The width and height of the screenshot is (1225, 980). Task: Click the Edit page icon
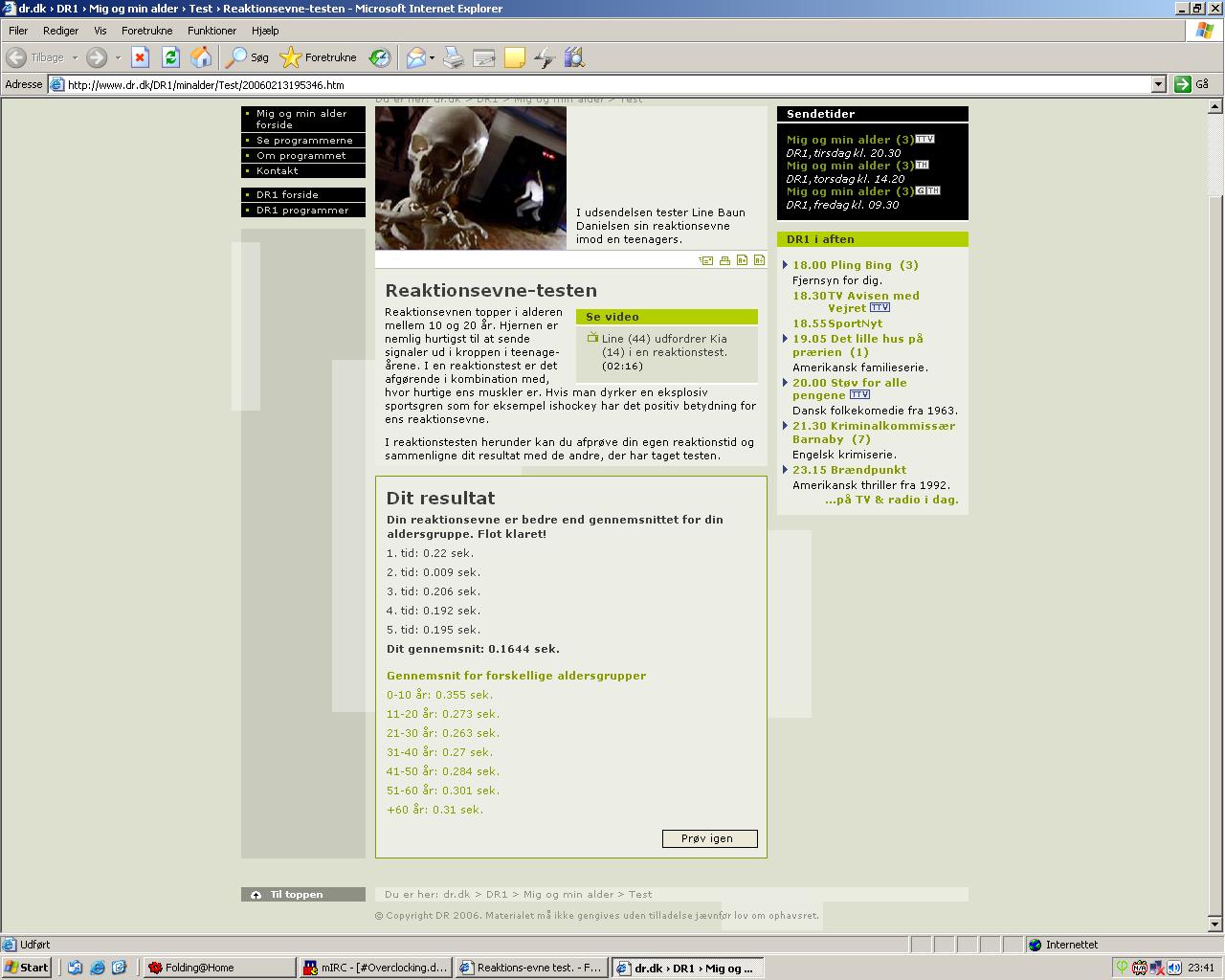coord(484,57)
